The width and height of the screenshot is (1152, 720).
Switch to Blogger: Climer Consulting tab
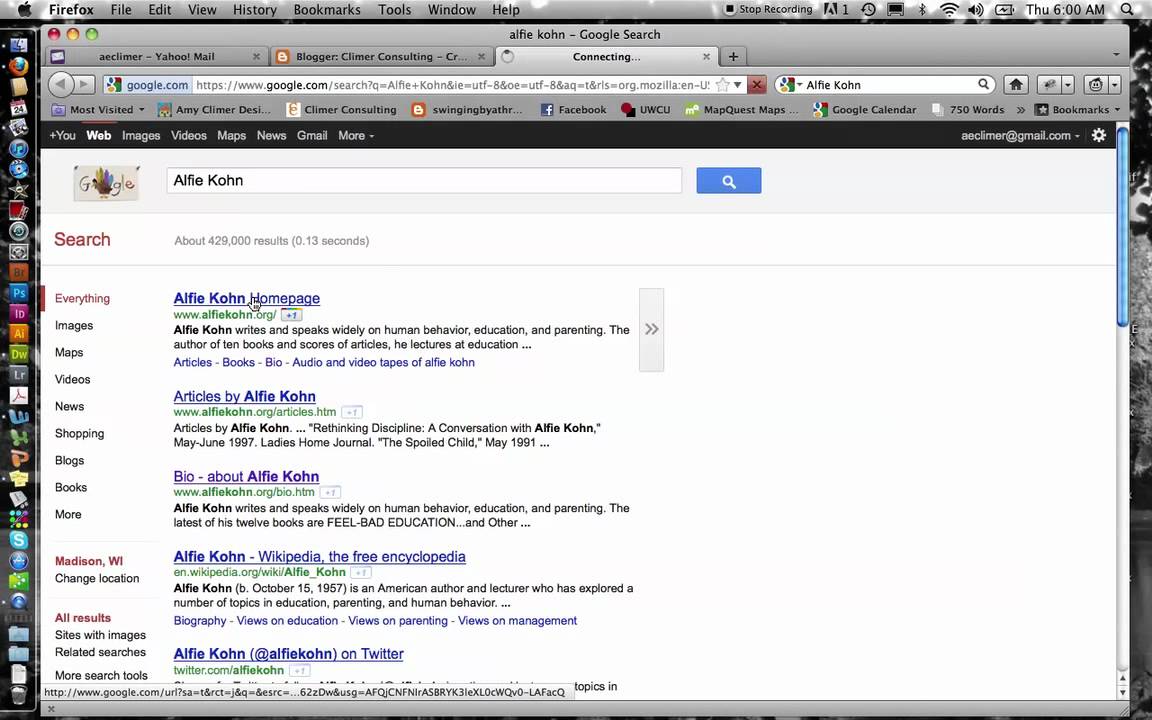[x=381, y=57]
